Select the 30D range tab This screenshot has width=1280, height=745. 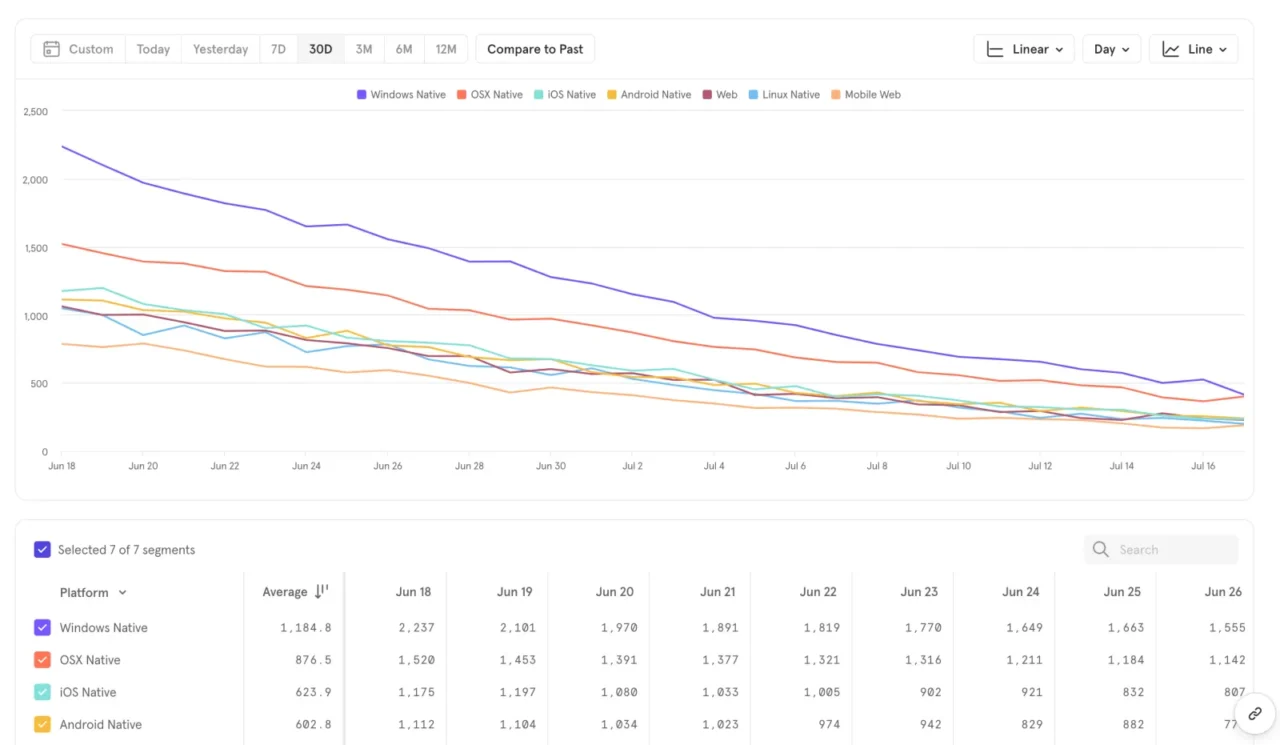click(320, 49)
